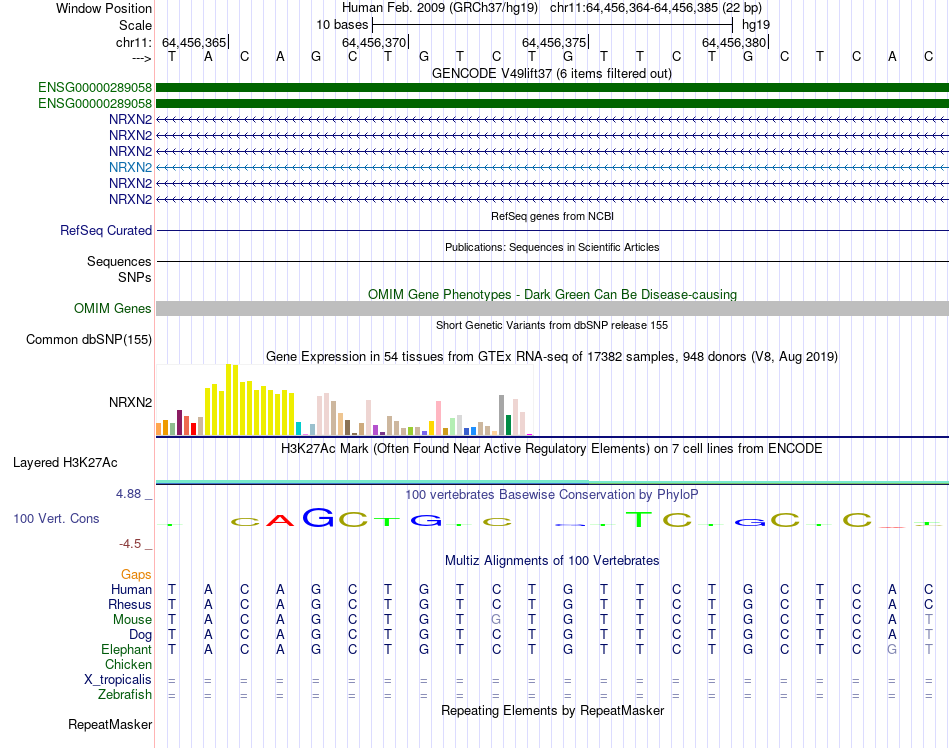This screenshot has height=748, width=950.
Task: Click the 10 bases scale text
Action: 342,25
